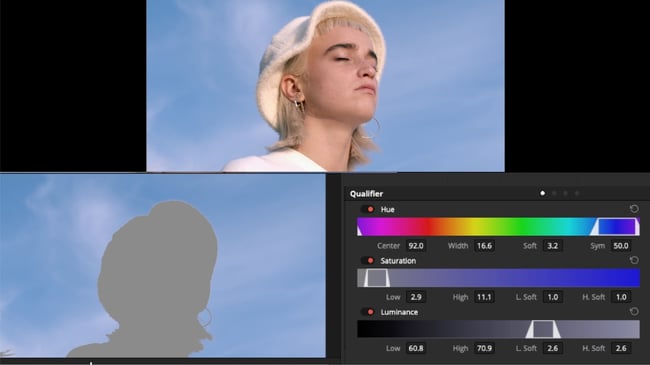This screenshot has height=365, width=650.
Task: Click the Saturation label
Action: tap(398, 261)
